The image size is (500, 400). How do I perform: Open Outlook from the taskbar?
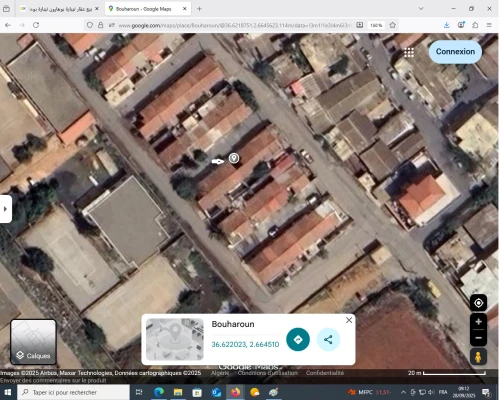coord(216,392)
